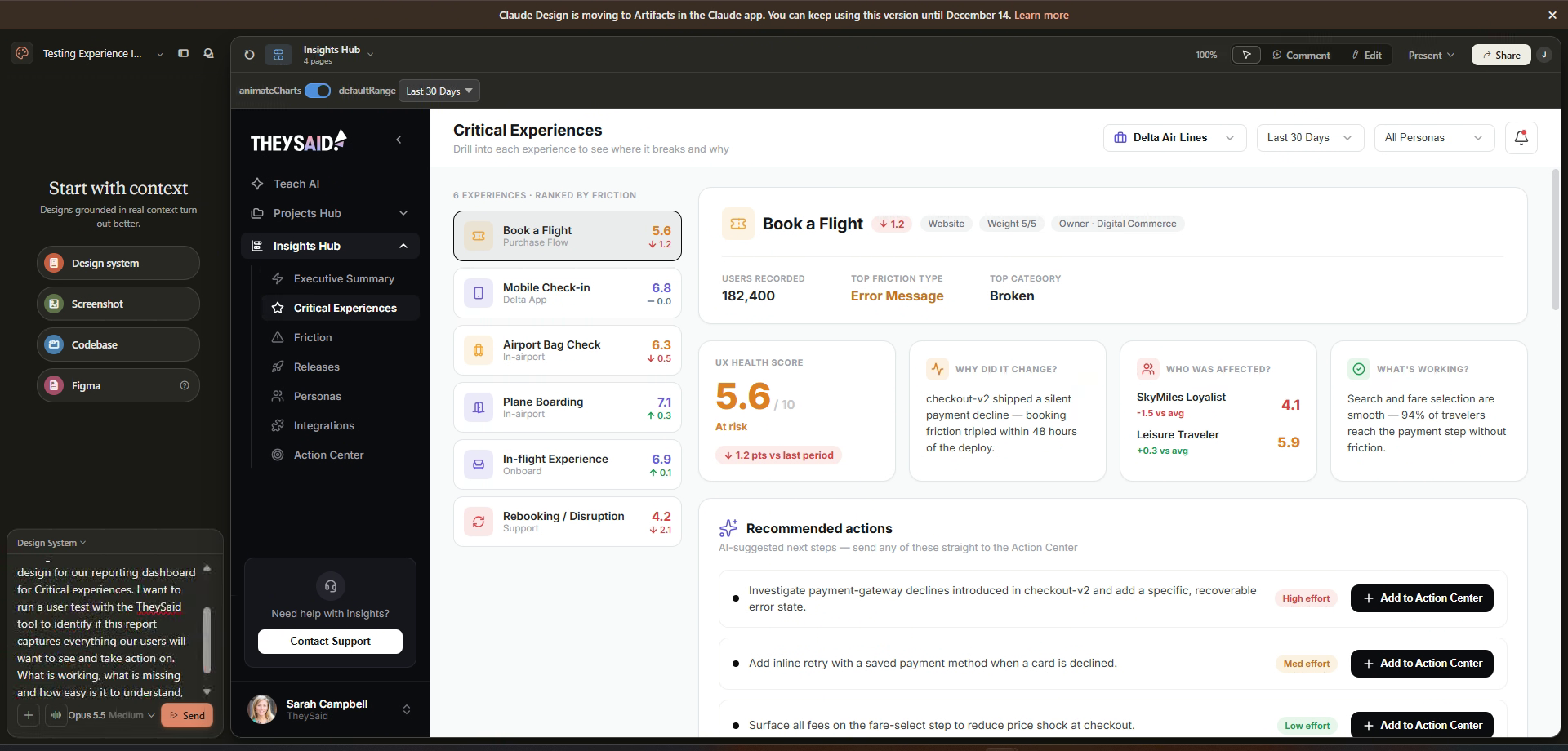Viewport: 1568px width, 751px height.
Task: Click the Send button in chat
Action: tap(187, 715)
